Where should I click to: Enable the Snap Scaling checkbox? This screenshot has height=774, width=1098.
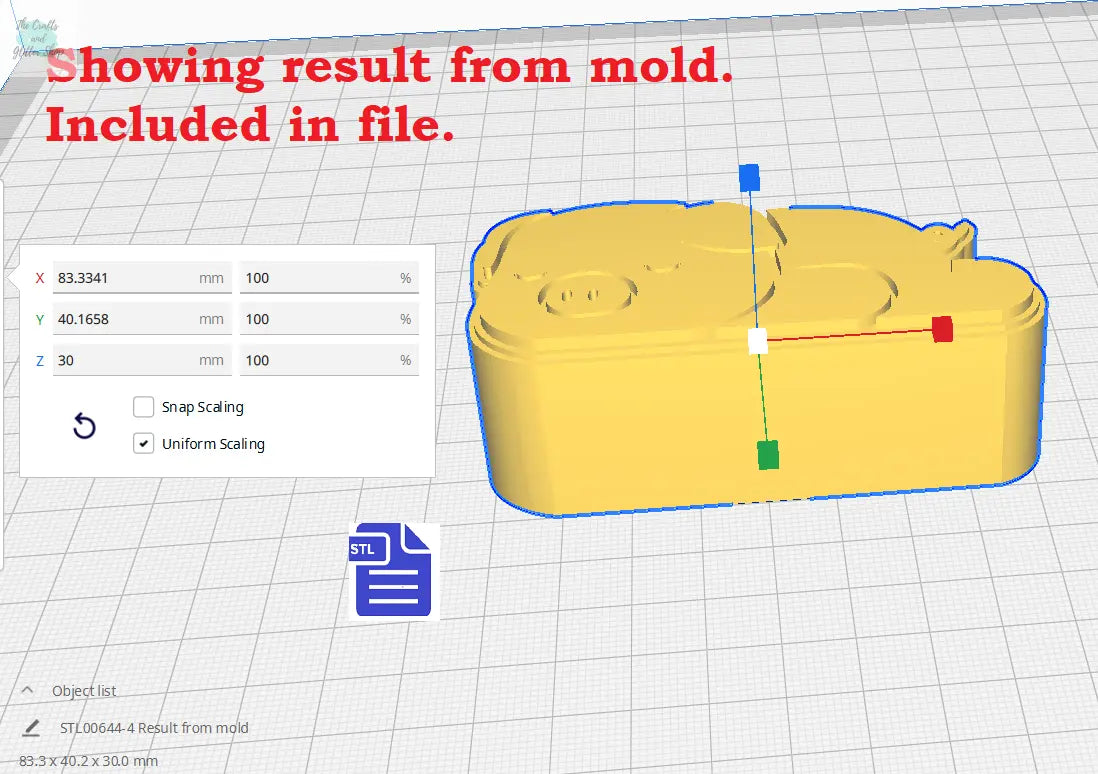144,407
